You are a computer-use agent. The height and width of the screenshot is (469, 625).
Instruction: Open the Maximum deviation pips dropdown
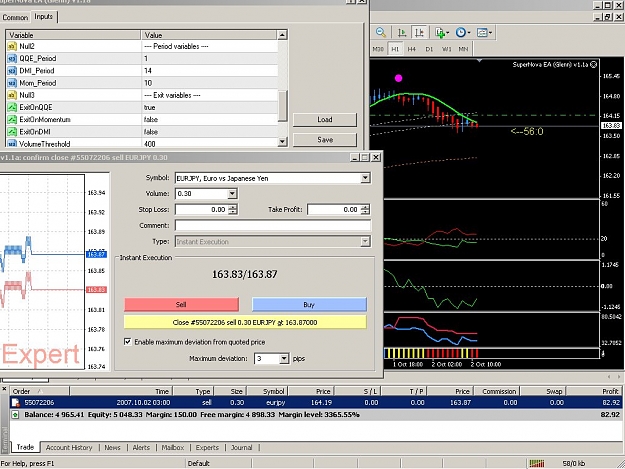point(283,359)
